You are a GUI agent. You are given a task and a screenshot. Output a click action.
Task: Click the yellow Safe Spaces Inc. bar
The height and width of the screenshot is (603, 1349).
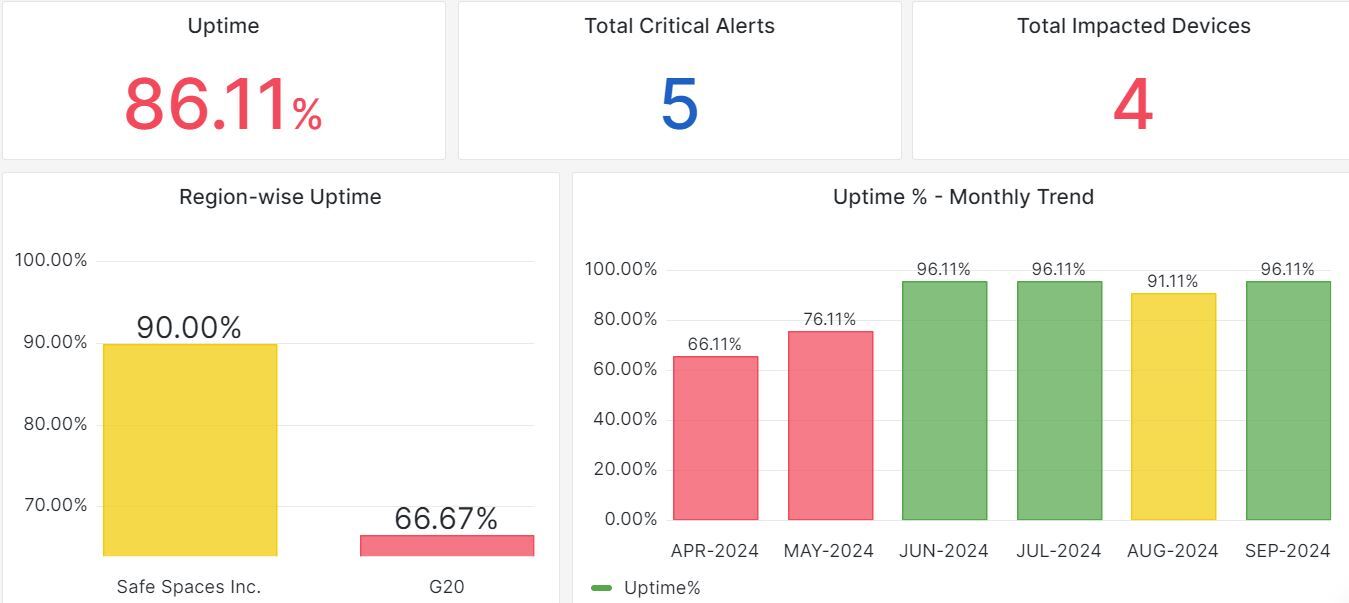pos(190,450)
